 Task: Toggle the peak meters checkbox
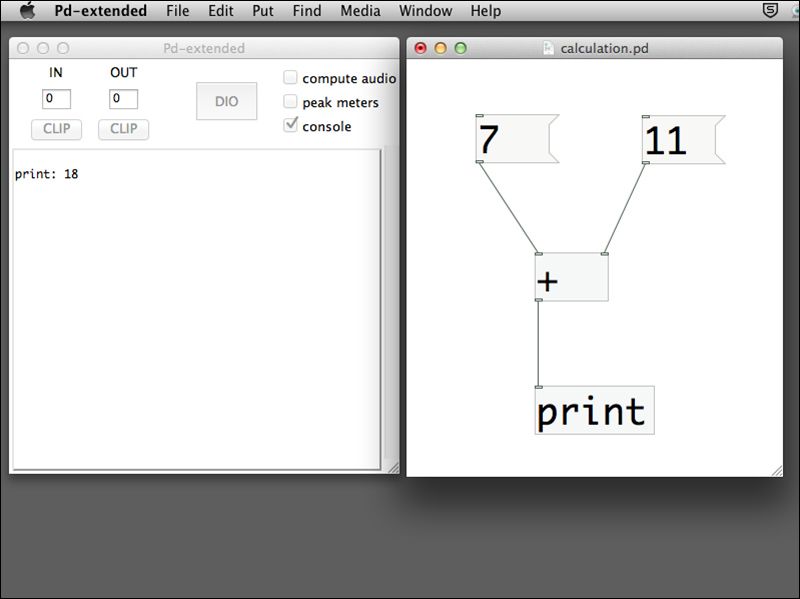pyautogui.click(x=290, y=102)
